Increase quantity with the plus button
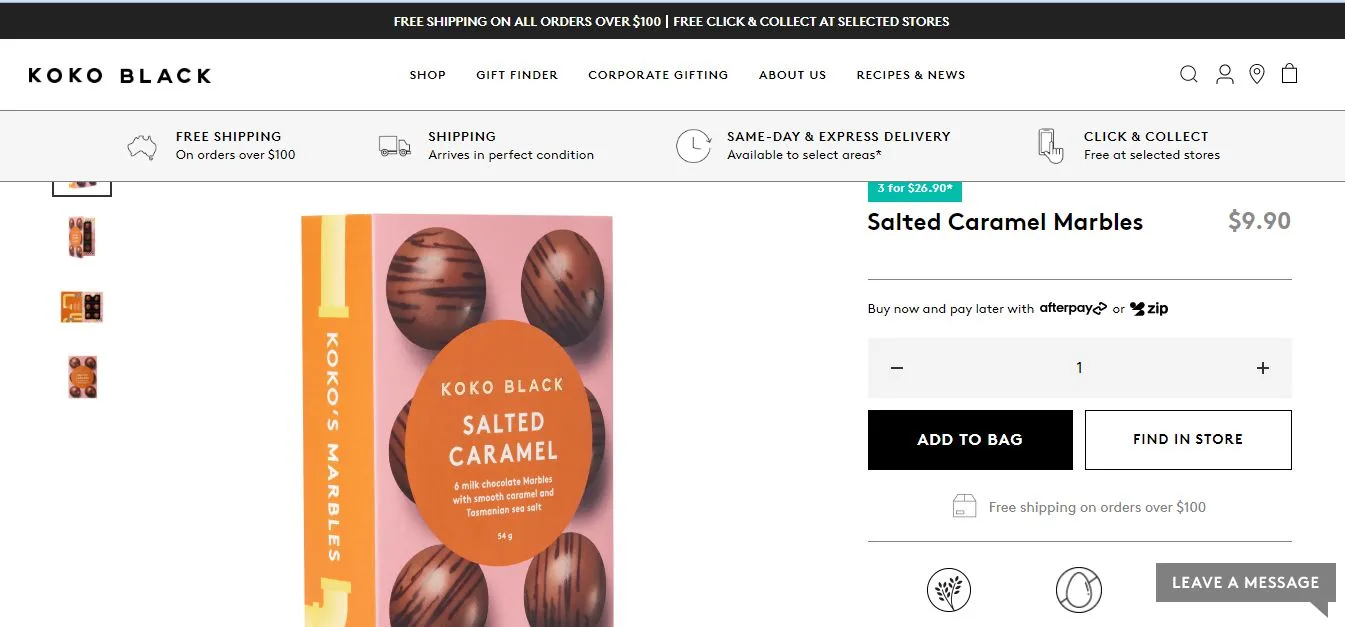Image resolution: width=1345 pixels, height=627 pixels. click(1262, 368)
